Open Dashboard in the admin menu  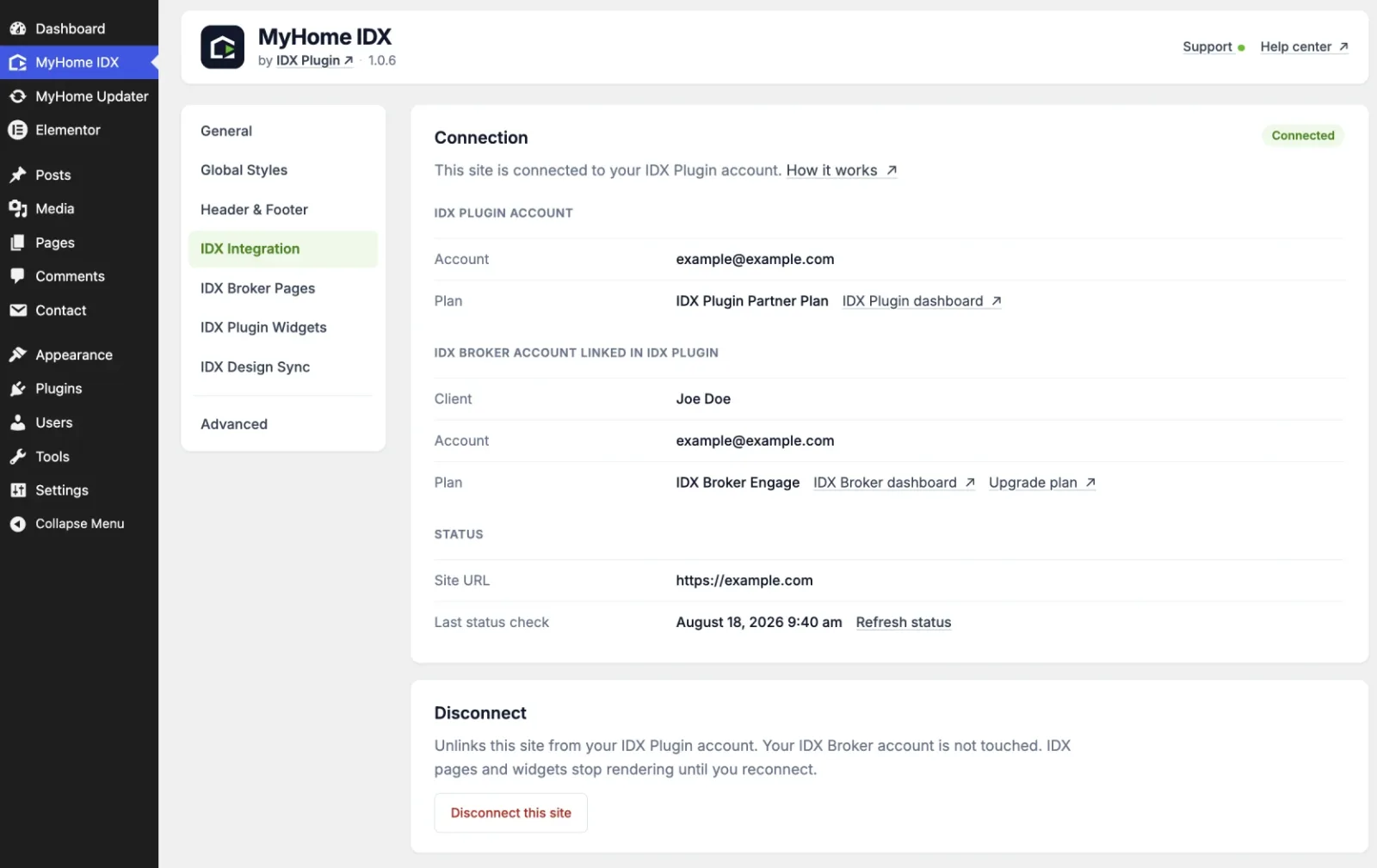tap(79, 28)
